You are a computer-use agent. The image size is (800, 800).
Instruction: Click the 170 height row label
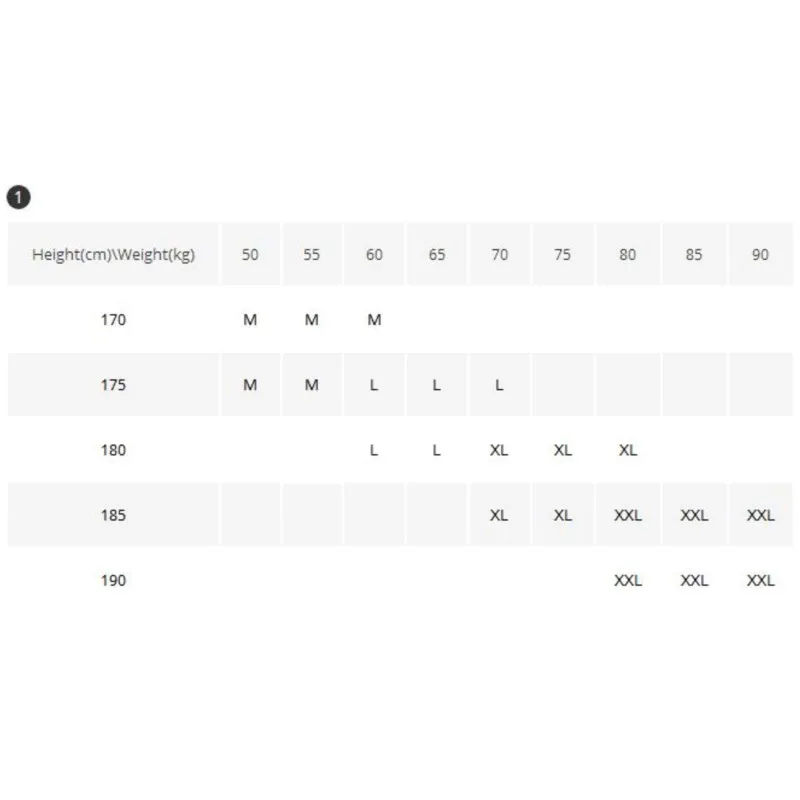coord(114,320)
